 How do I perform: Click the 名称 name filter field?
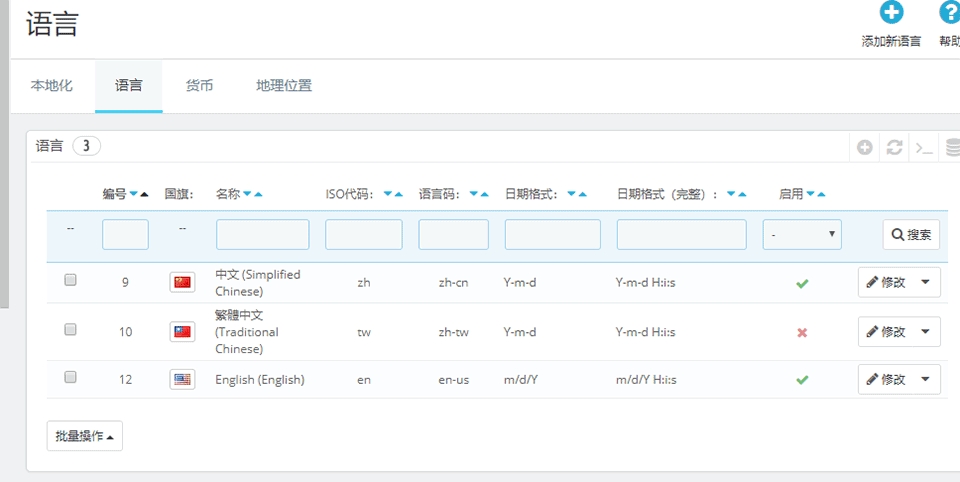[263, 235]
